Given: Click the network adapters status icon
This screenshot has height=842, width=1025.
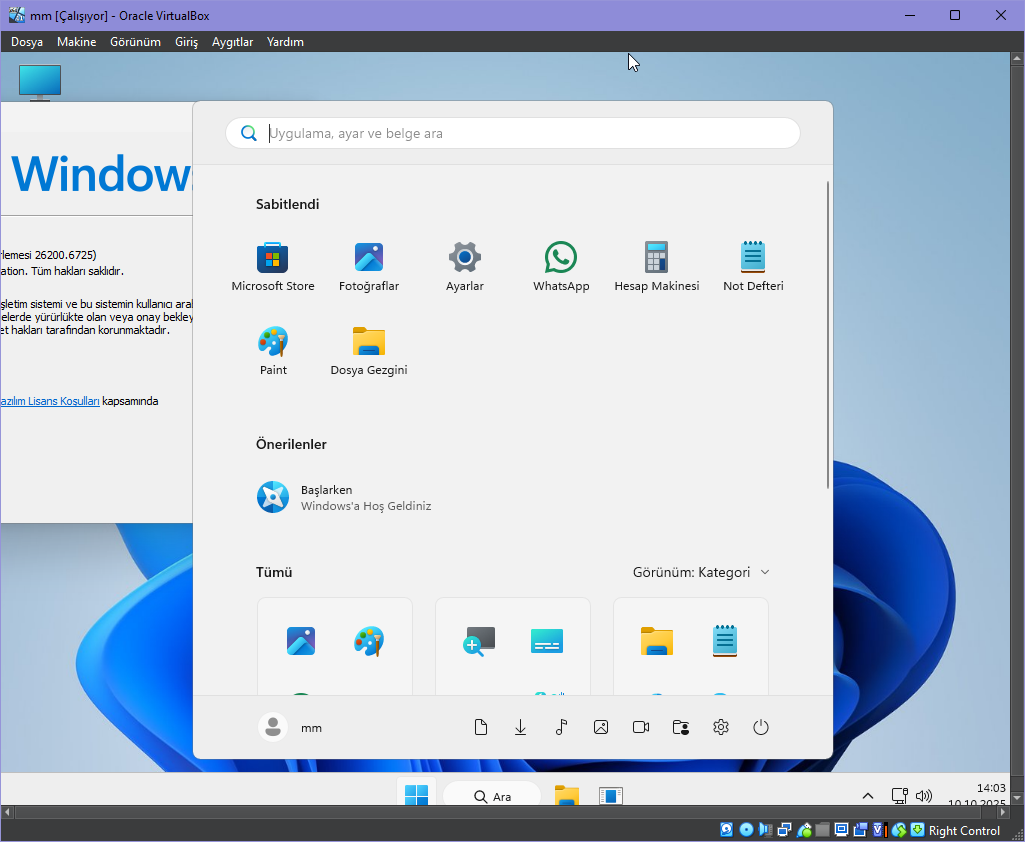Looking at the screenshot, I should (x=784, y=830).
